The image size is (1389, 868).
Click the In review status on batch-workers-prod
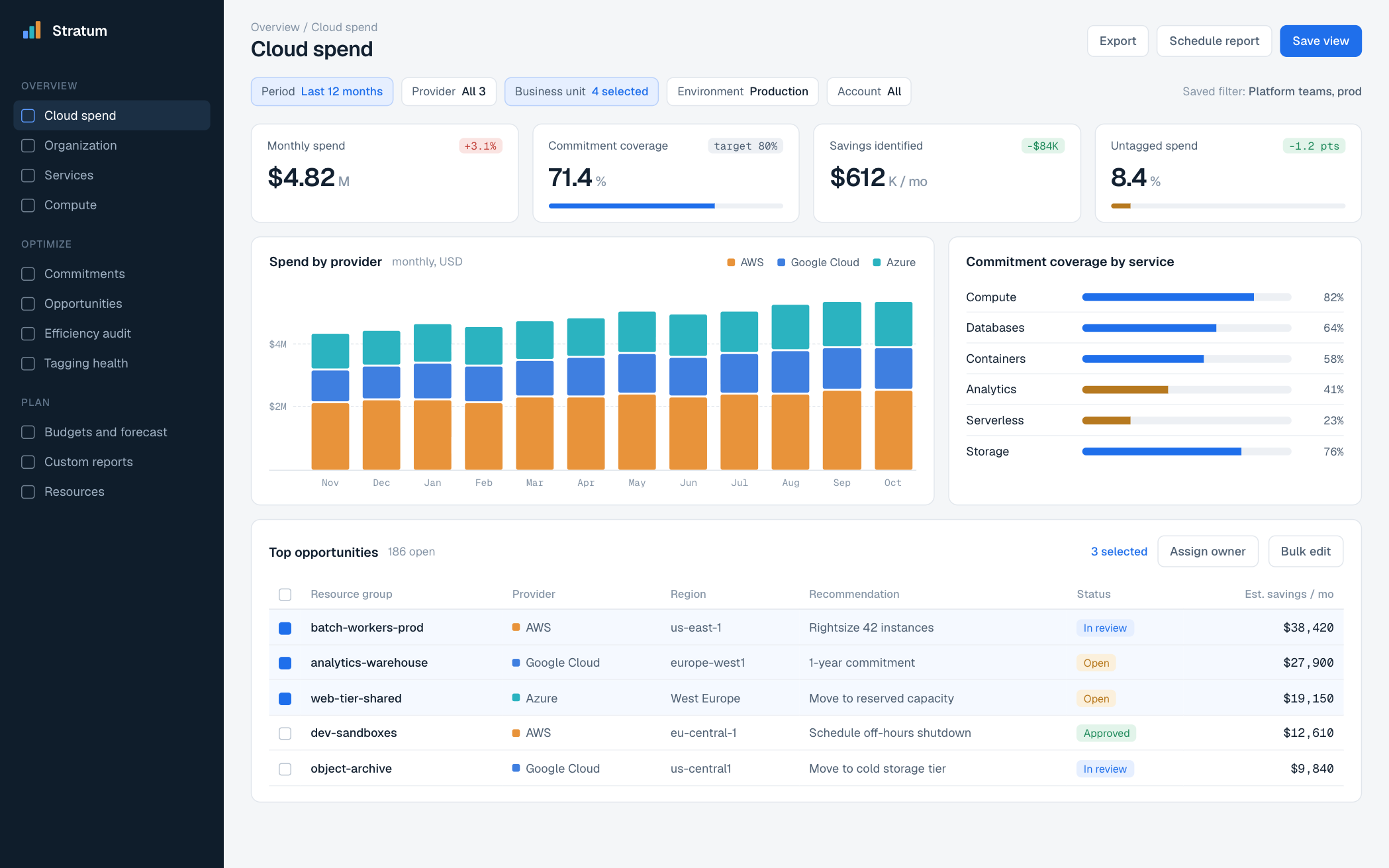click(x=1105, y=628)
